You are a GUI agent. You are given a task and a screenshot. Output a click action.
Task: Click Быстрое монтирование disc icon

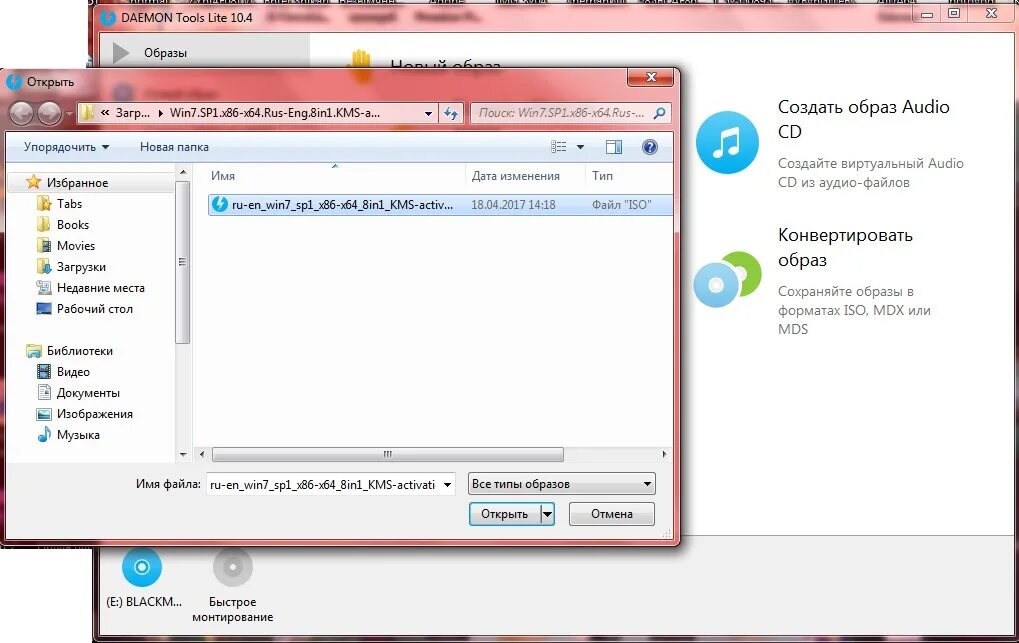pyautogui.click(x=232, y=567)
